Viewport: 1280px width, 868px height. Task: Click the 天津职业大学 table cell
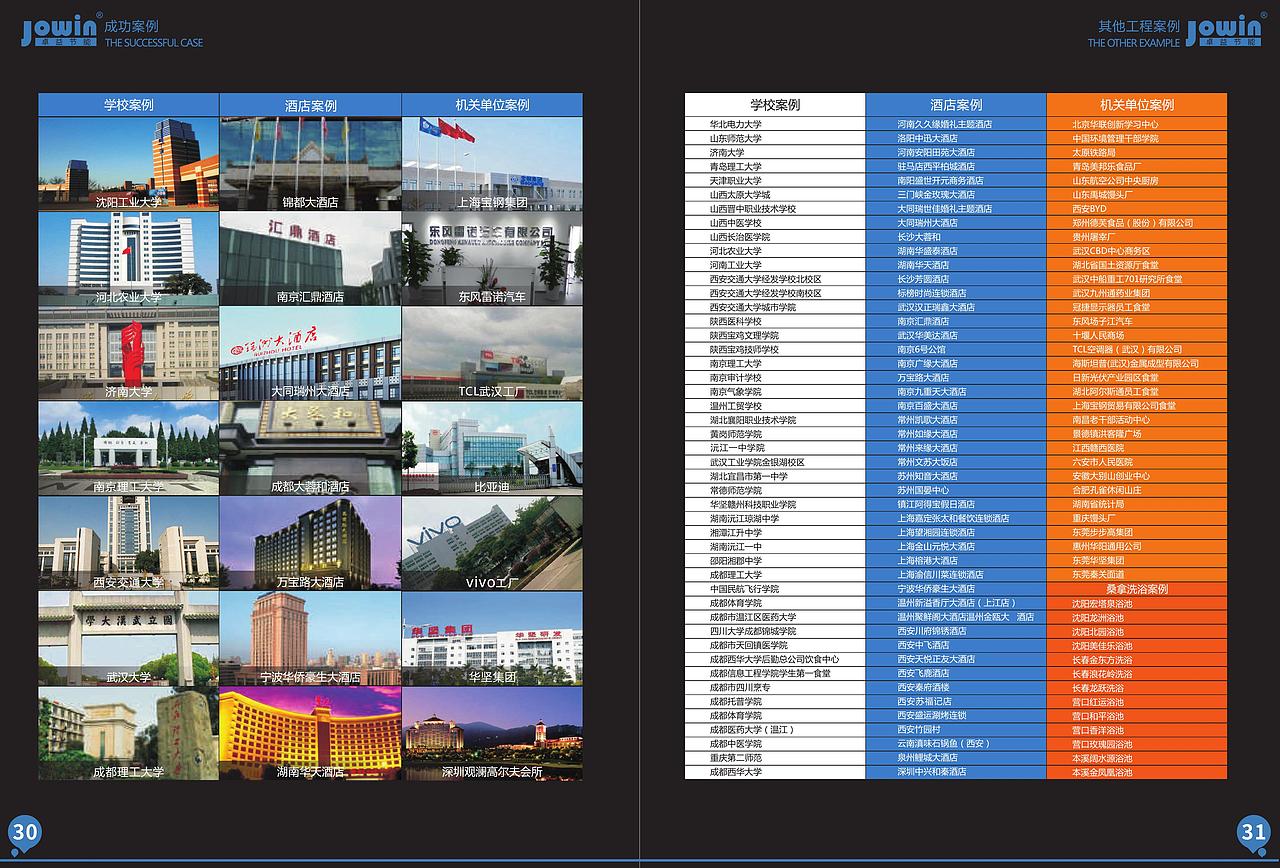coord(775,180)
